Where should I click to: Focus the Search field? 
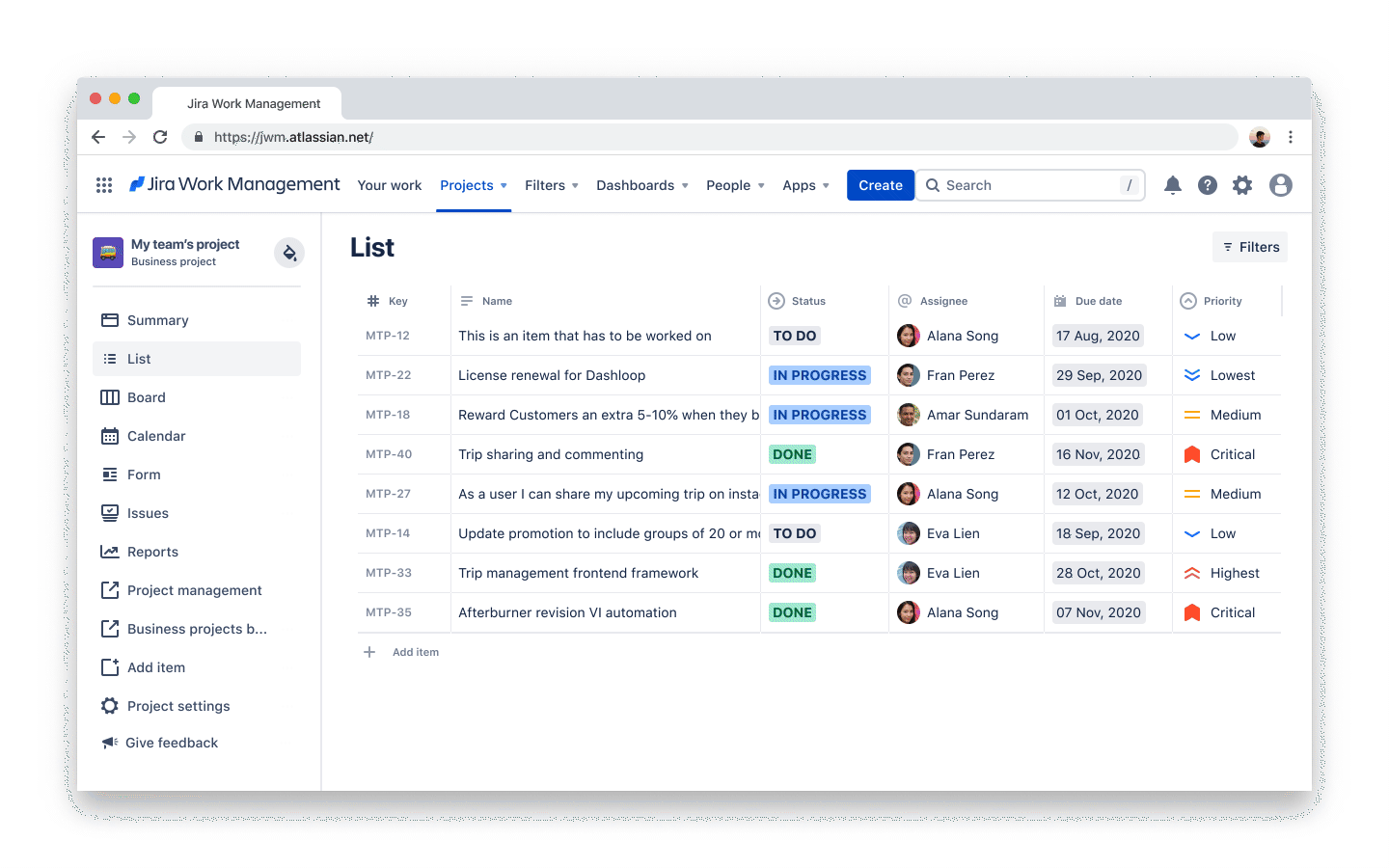coord(1030,185)
